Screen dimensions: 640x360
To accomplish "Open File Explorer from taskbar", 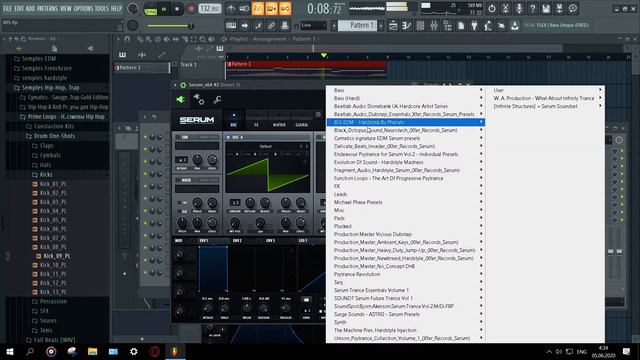I will coord(93,351).
